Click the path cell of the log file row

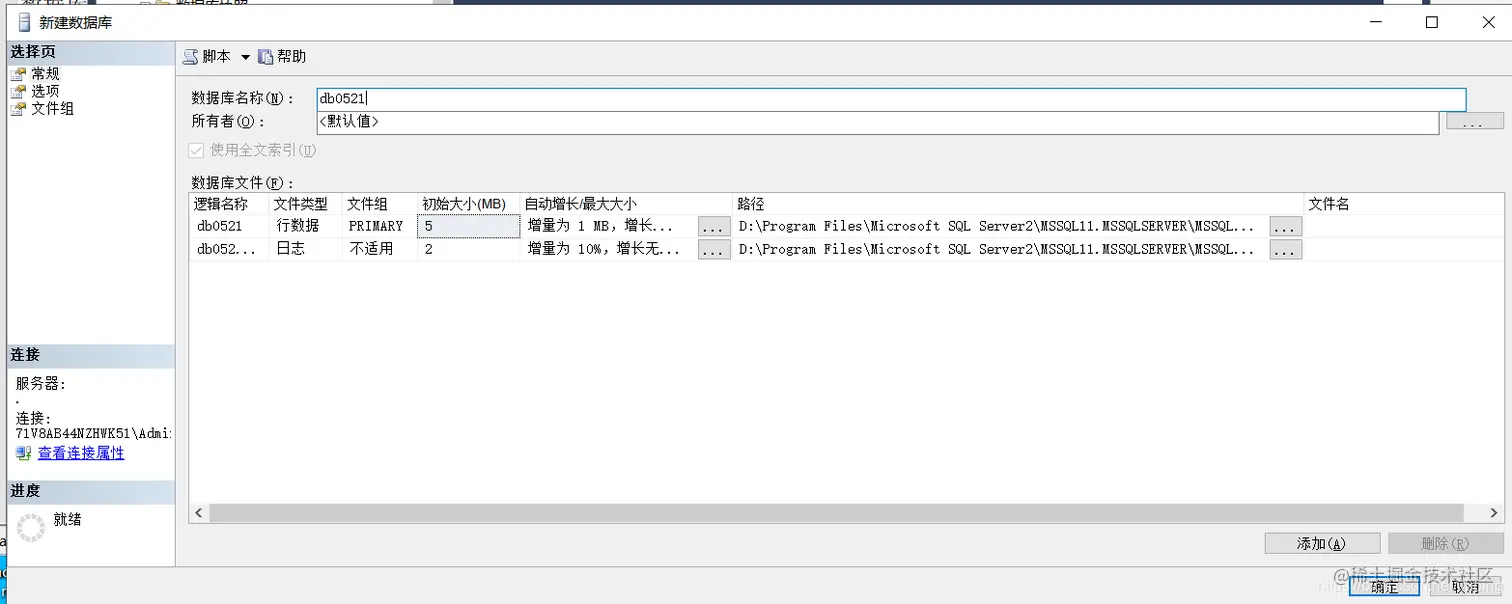click(x=1001, y=249)
